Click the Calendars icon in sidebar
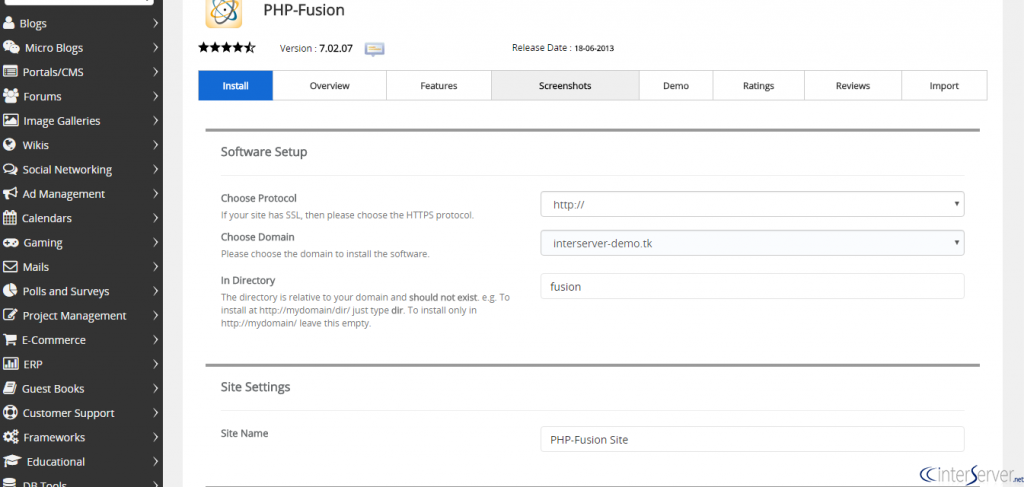 point(10,218)
